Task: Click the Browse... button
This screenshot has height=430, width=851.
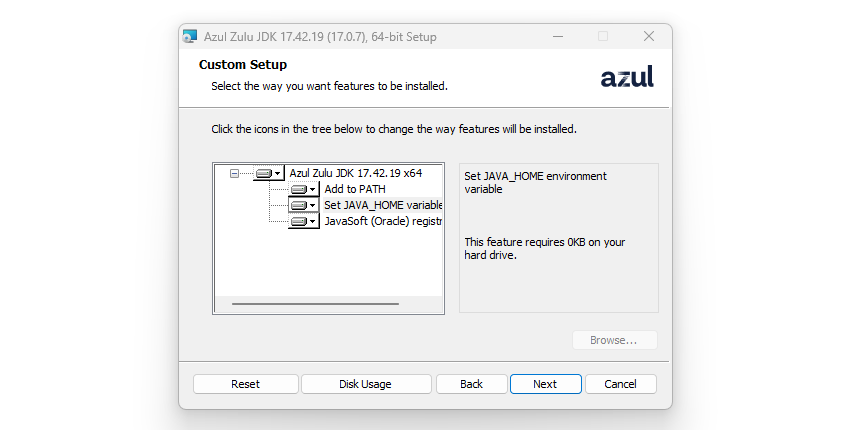Action: [x=614, y=340]
